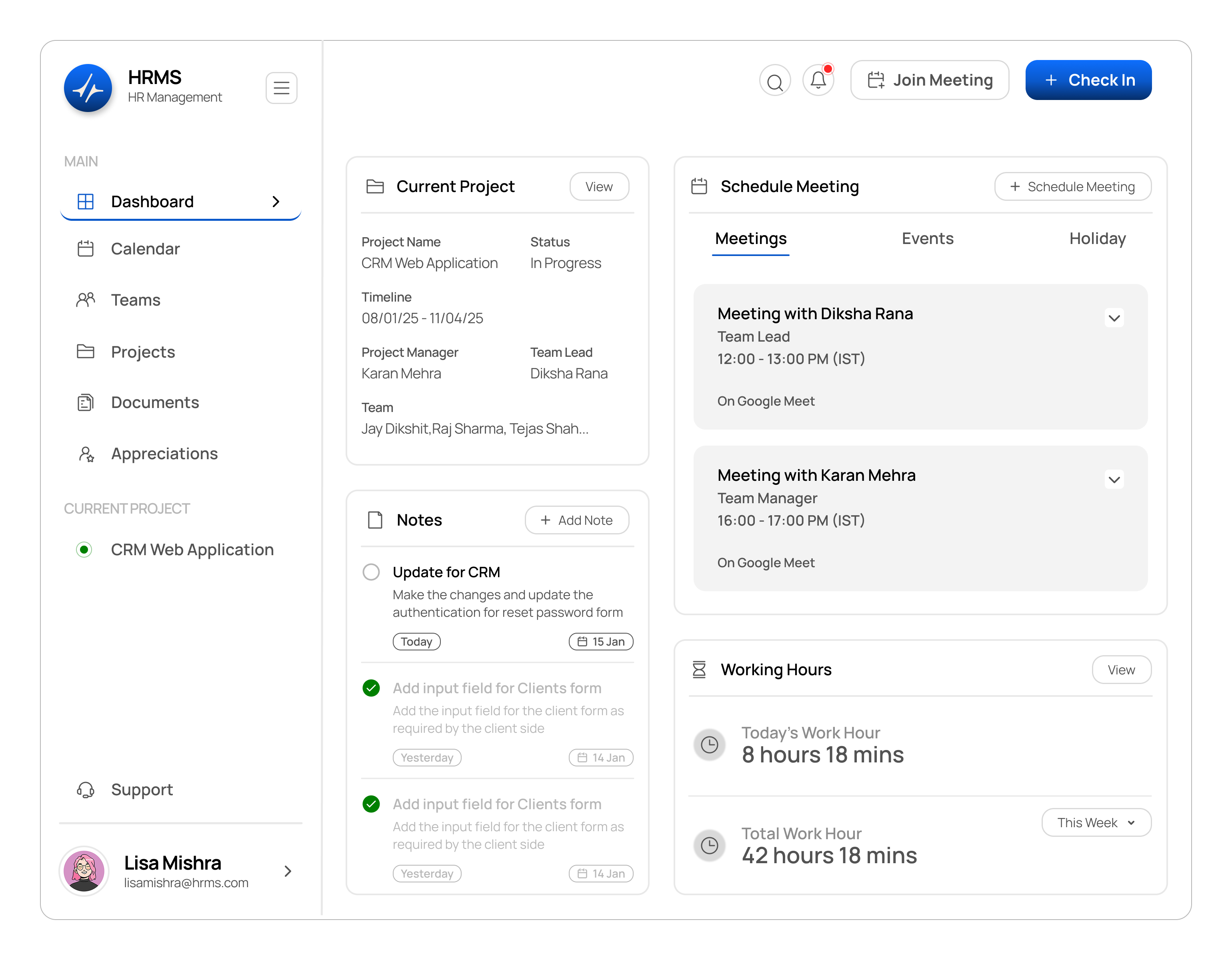Click the 08/01/25 - 11/04/25 timeline

[x=422, y=318]
